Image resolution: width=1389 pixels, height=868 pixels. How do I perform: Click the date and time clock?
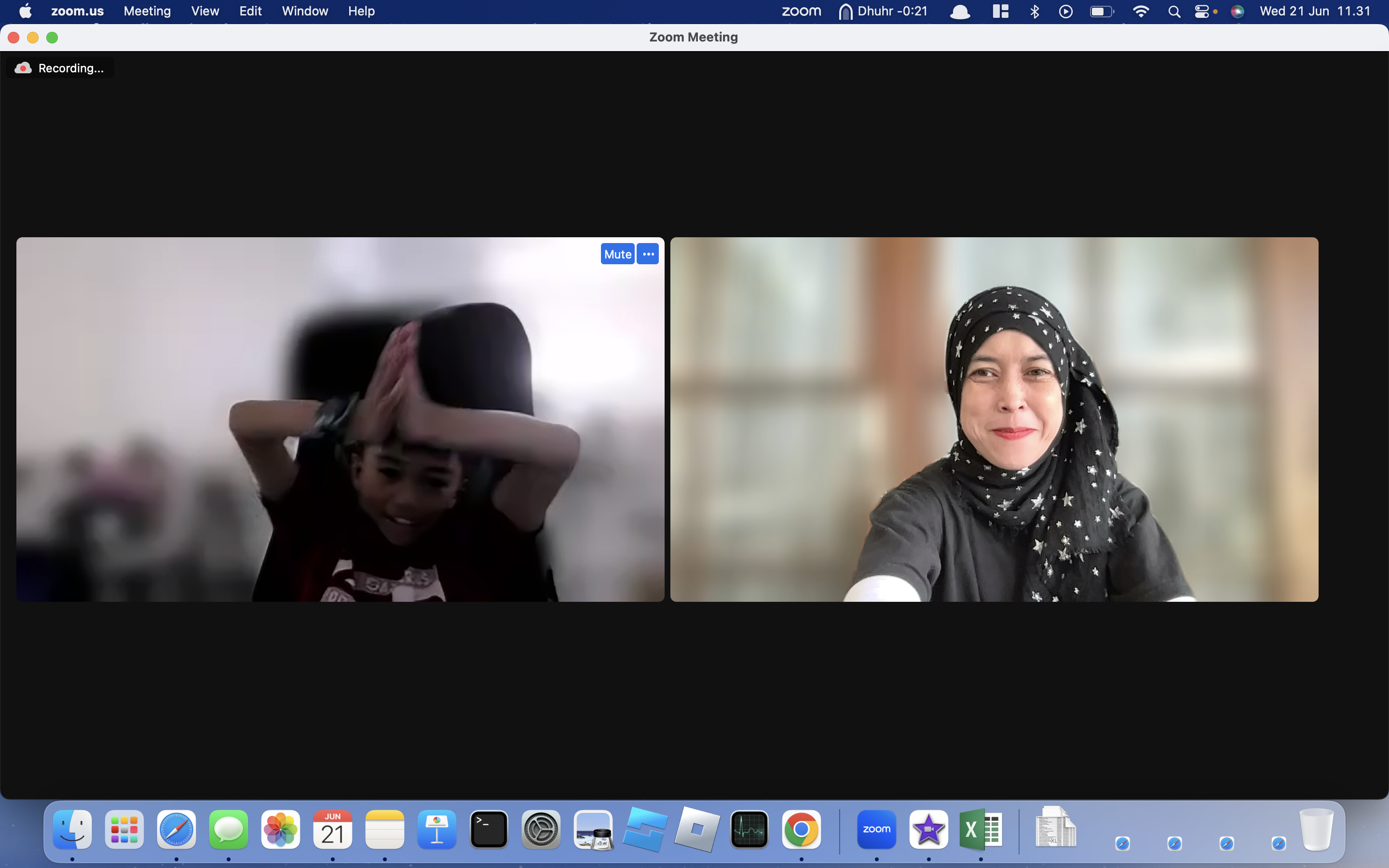1315,11
